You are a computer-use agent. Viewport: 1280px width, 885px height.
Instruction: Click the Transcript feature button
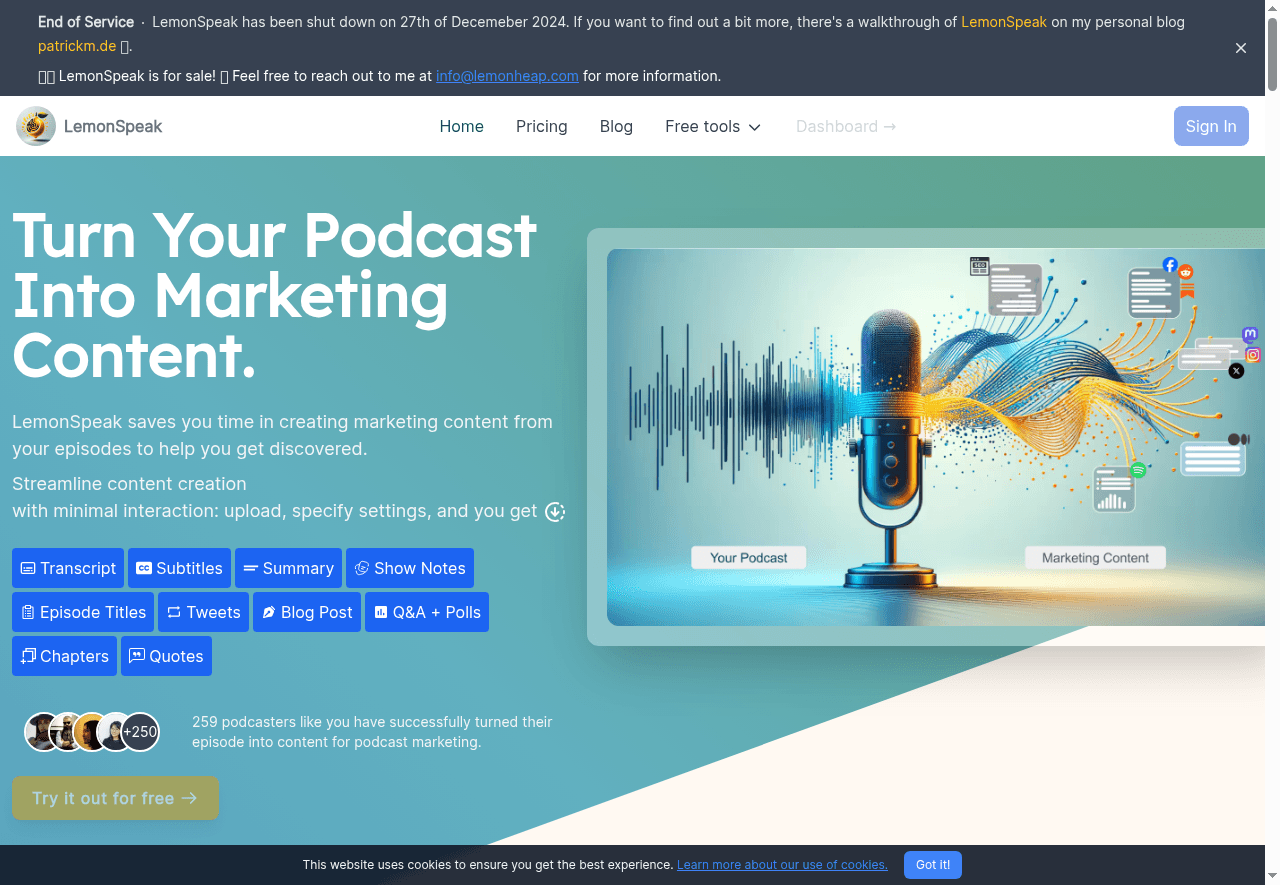[68, 568]
